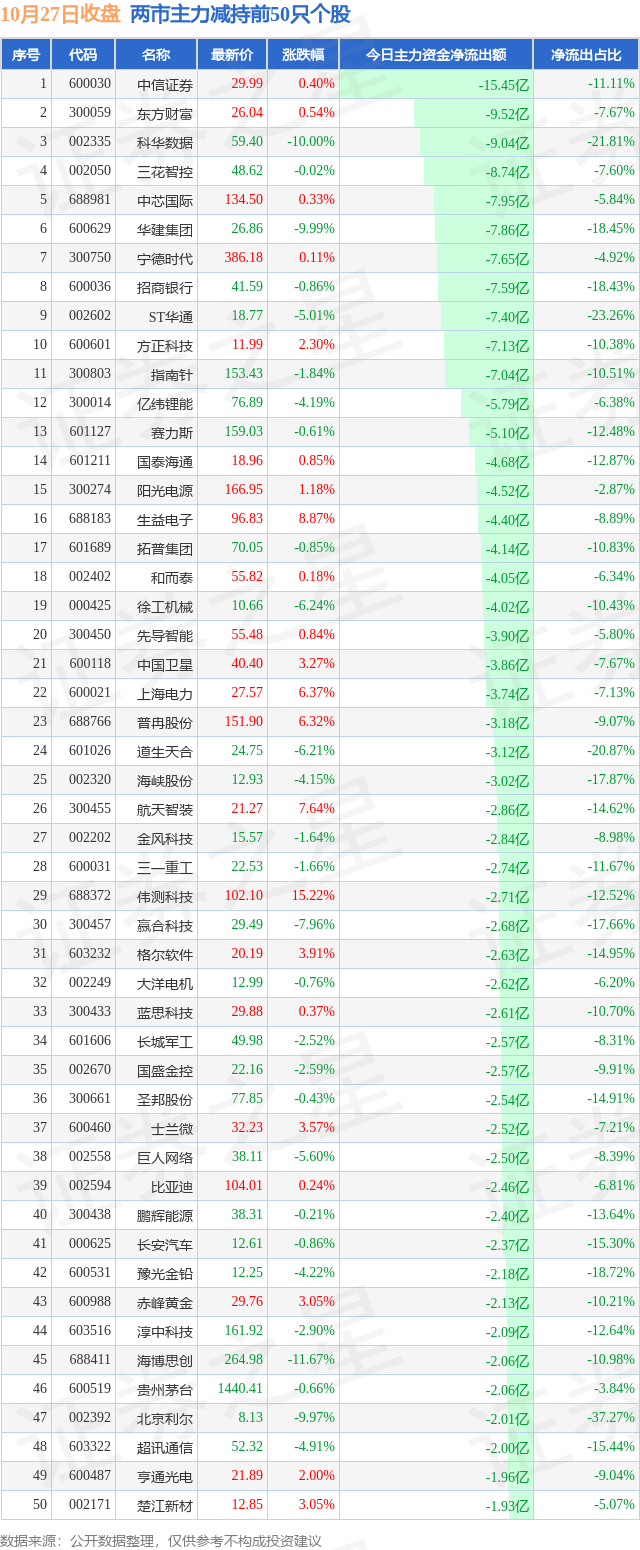Select stock name 先导智能
This screenshot has width=640, height=1550.
click(165, 635)
